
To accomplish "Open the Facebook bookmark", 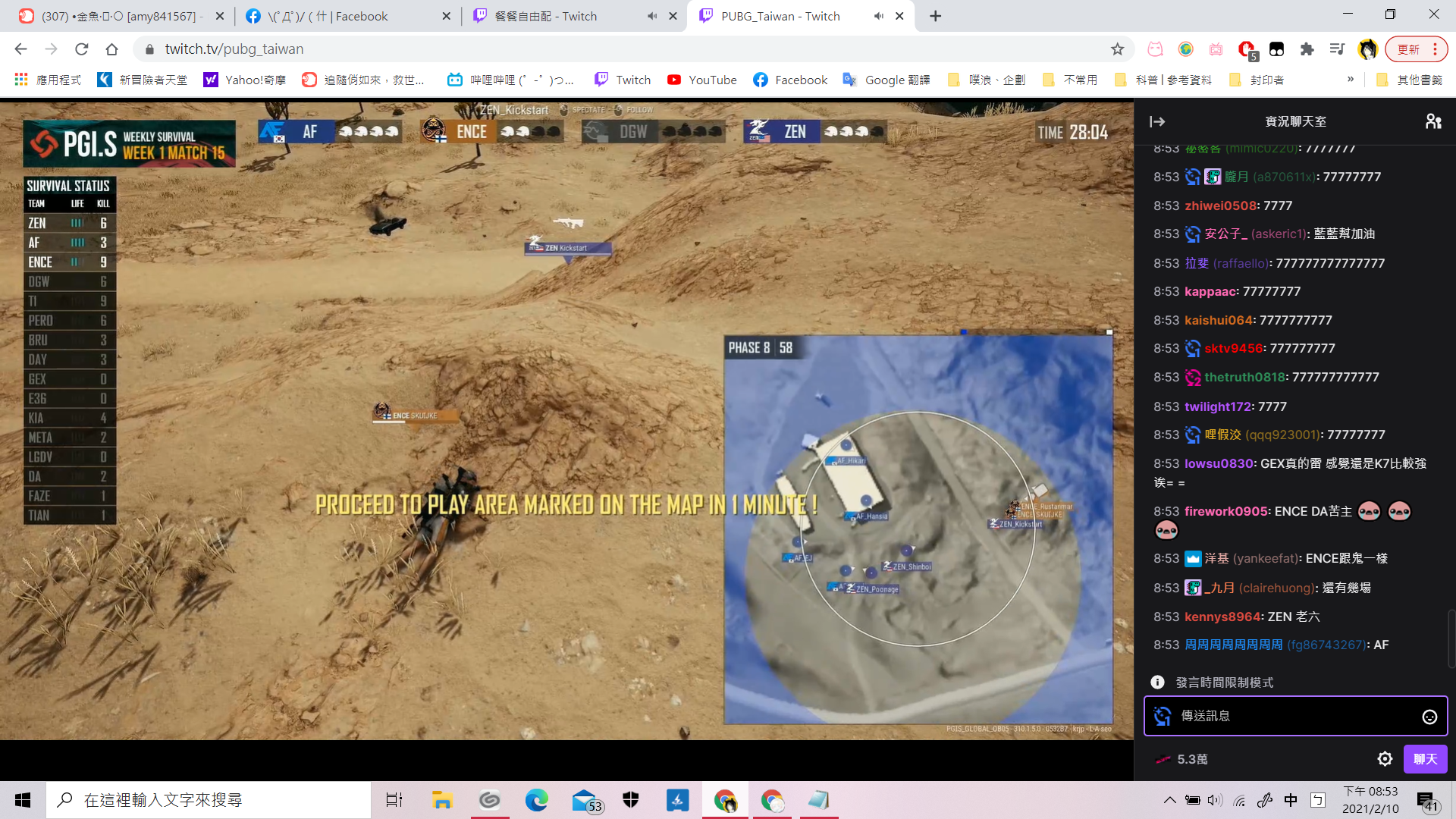I will point(789,80).
